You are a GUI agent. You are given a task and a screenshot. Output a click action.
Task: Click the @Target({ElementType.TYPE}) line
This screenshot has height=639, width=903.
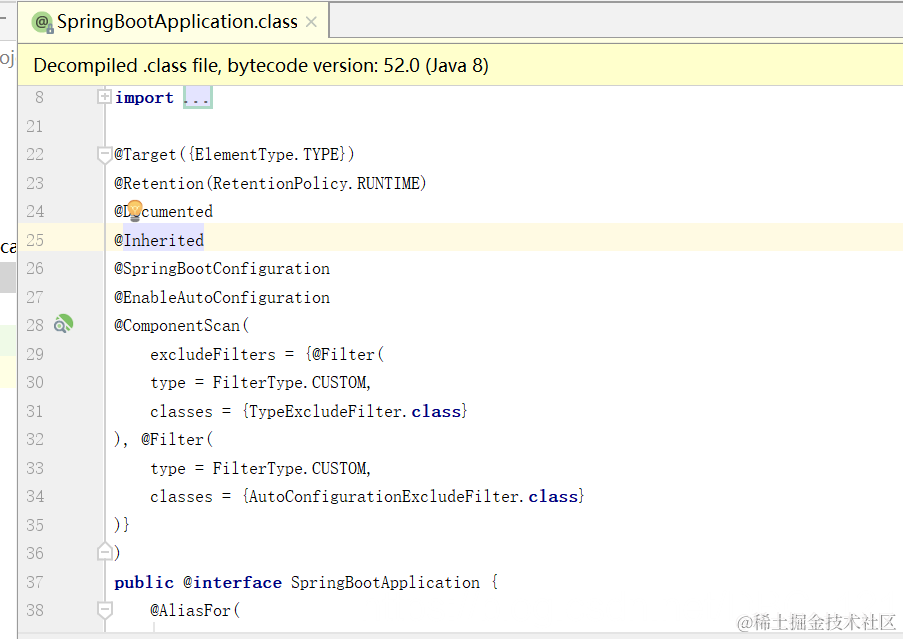point(234,155)
